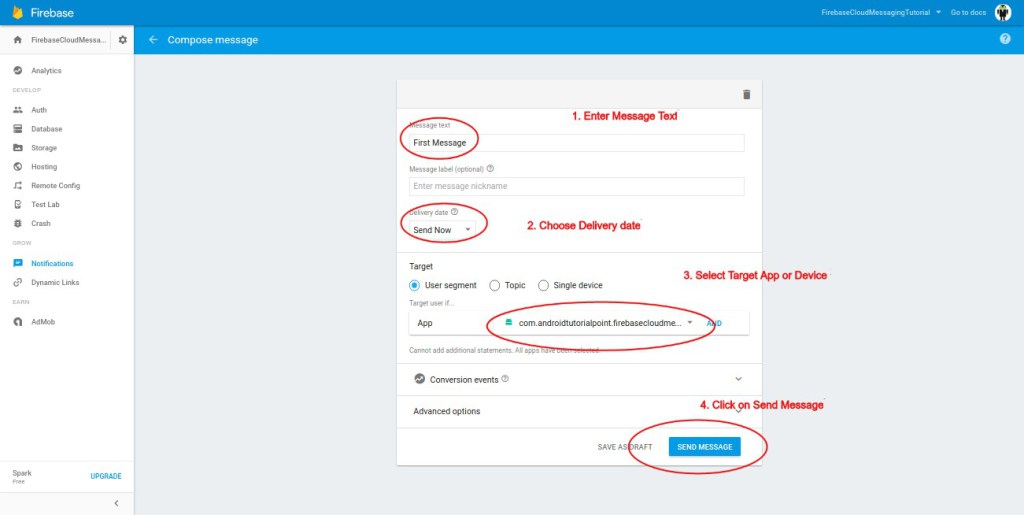Image resolution: width=1024 pixels, height=515 pixels.
Task: Open Crash in the sidebar
Action: [41, 223]
